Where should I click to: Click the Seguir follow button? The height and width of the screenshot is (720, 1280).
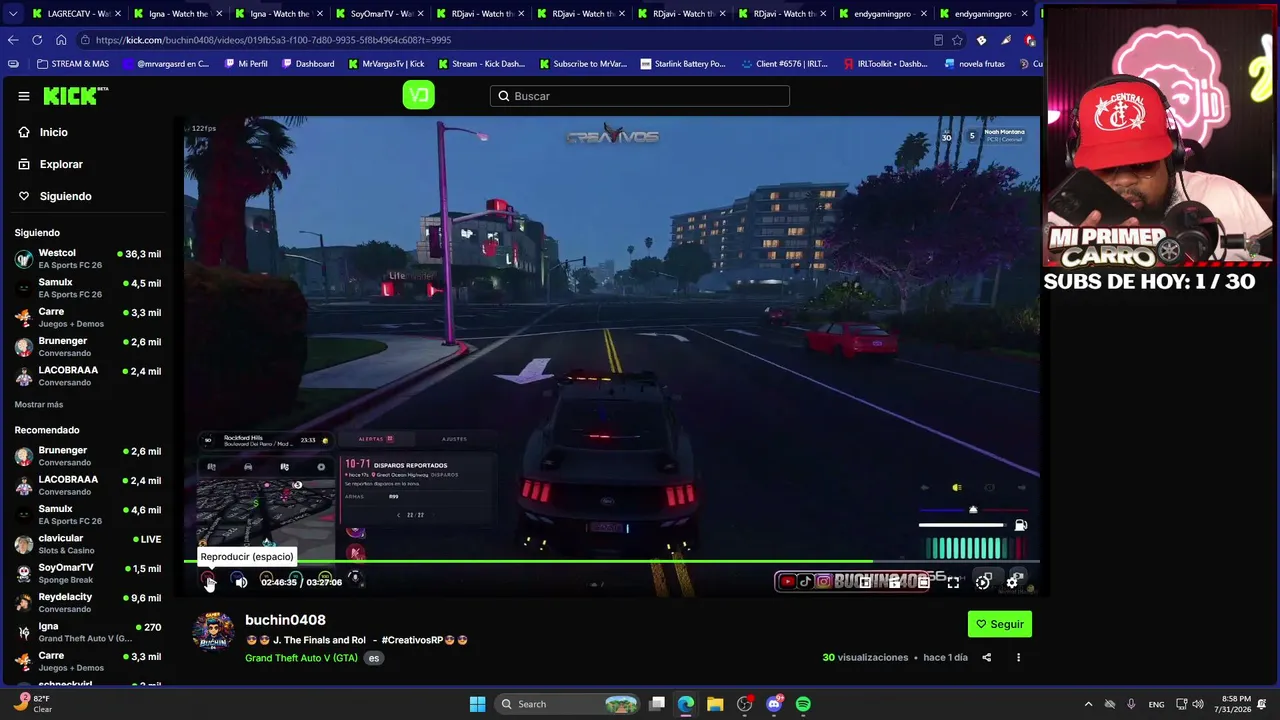[1000, 624]
